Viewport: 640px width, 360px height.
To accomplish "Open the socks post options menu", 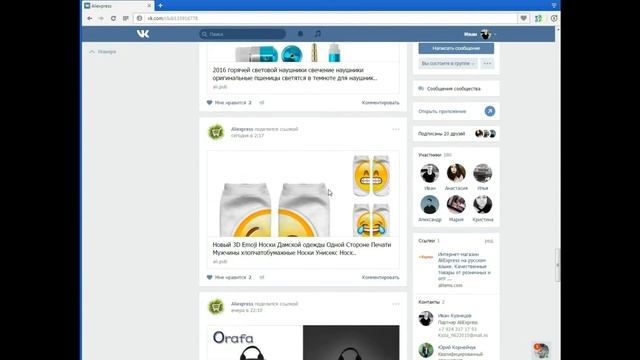I will coord(396,129).
